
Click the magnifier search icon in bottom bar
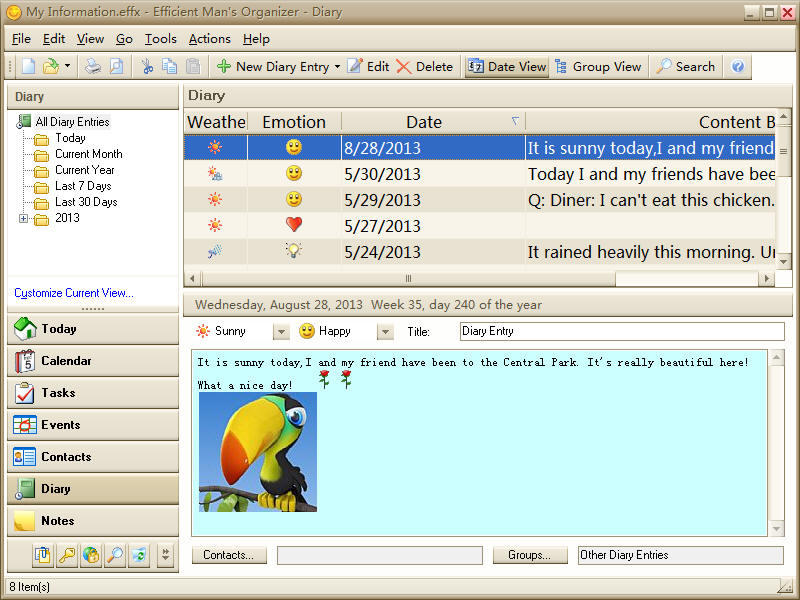click(115, 555)
